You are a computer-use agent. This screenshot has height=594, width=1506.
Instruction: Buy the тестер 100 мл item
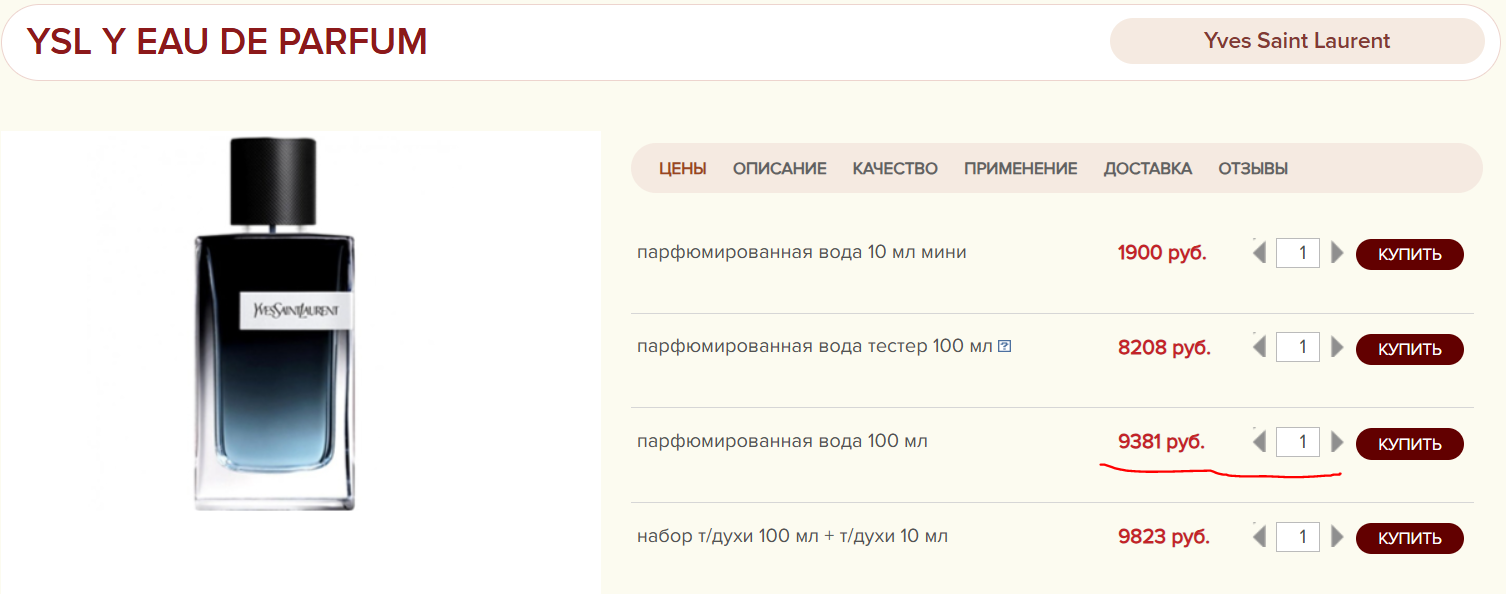coord(1410,349)
